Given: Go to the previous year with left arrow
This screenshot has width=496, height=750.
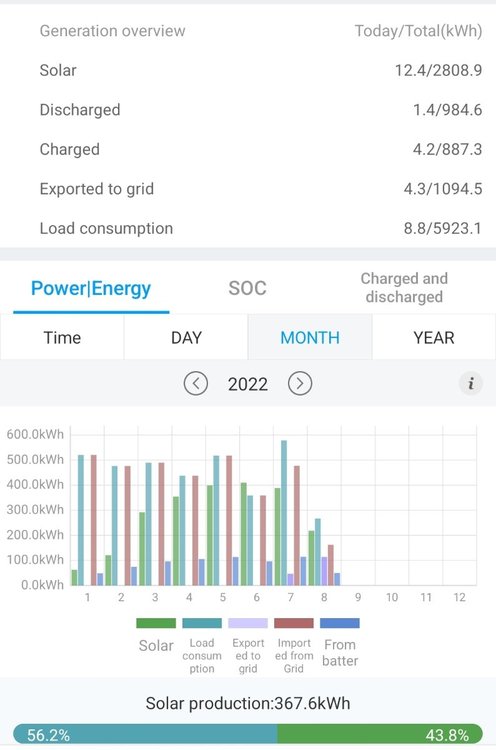Looking at the screenshot, I should pos(196,384).
